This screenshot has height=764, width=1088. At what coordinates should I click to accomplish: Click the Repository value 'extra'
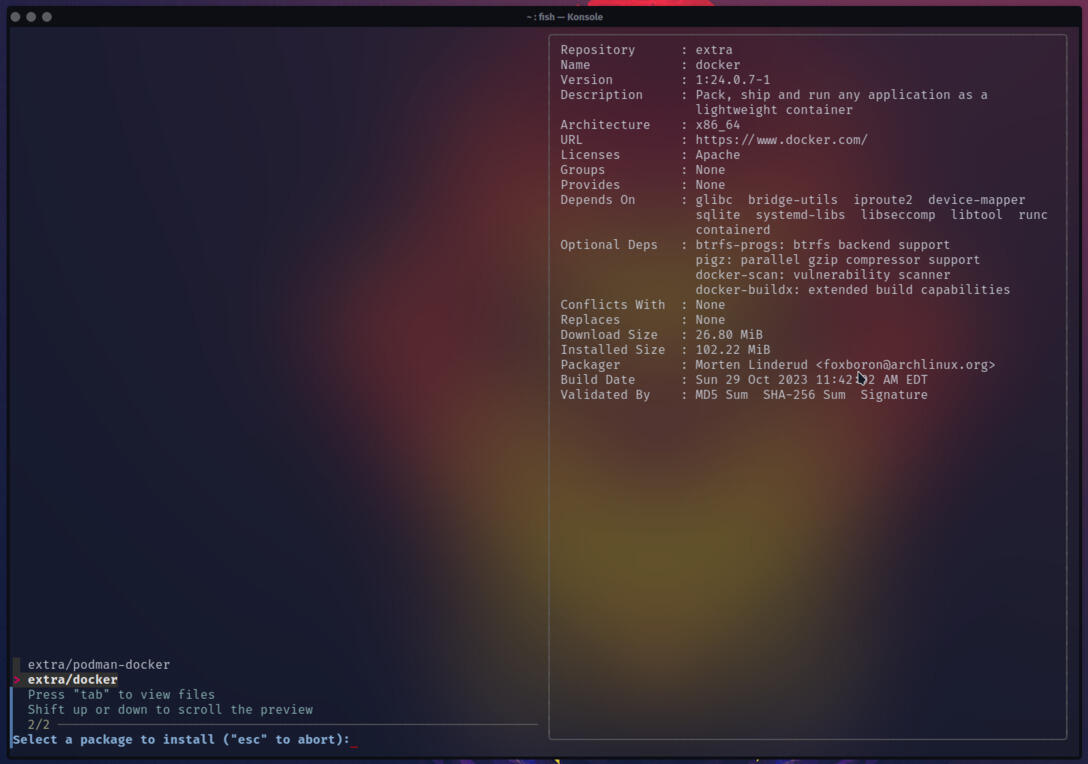pyautogui.click(x=714, y=50)
